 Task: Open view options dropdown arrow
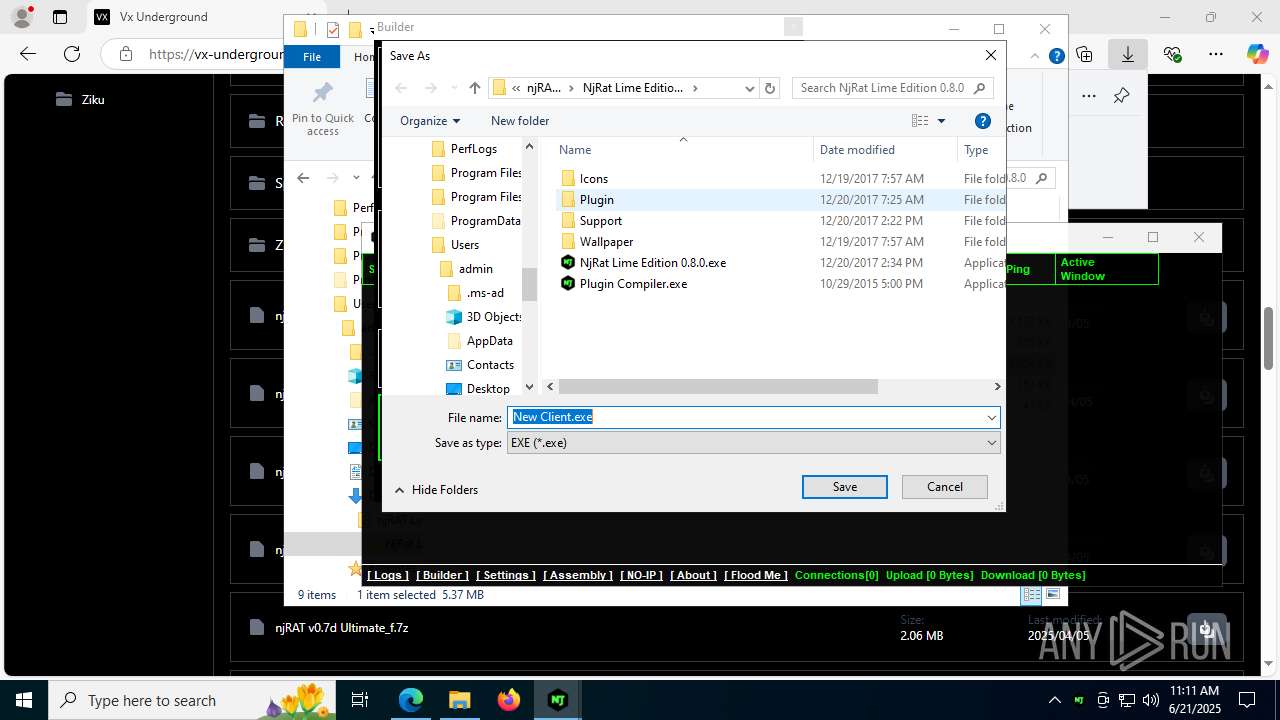point(941,121)
